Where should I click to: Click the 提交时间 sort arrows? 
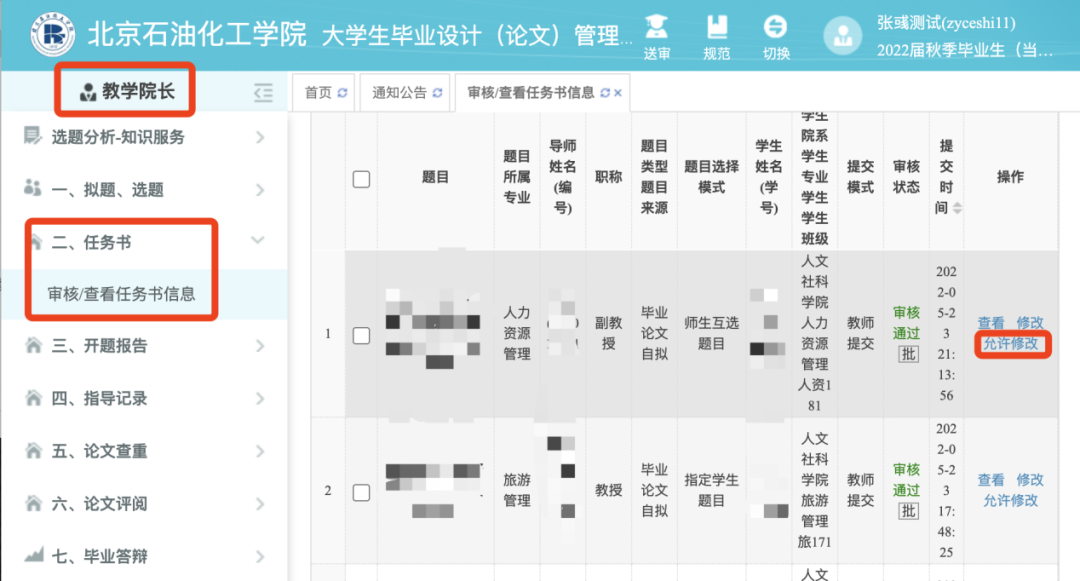[x=958, y=208]
